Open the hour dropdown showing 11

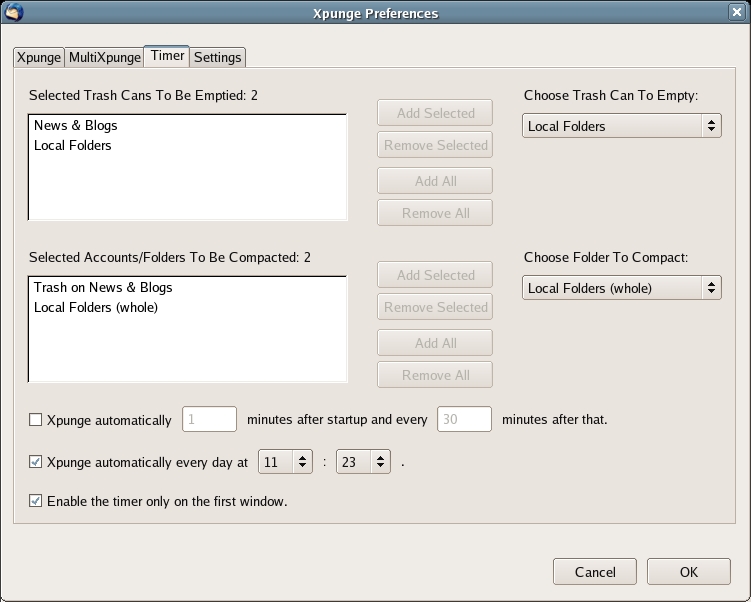coord(285,462)
